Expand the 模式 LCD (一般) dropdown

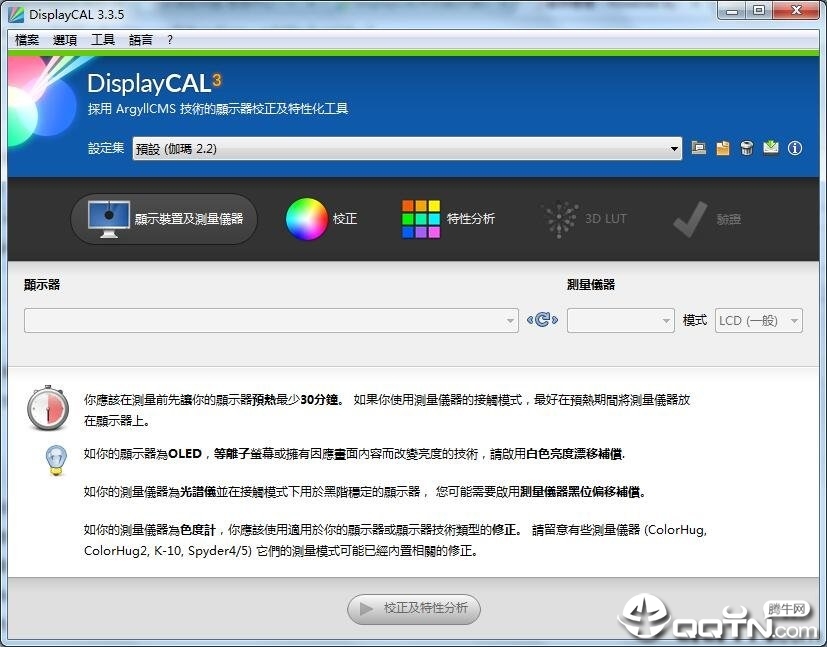(758, 321)
